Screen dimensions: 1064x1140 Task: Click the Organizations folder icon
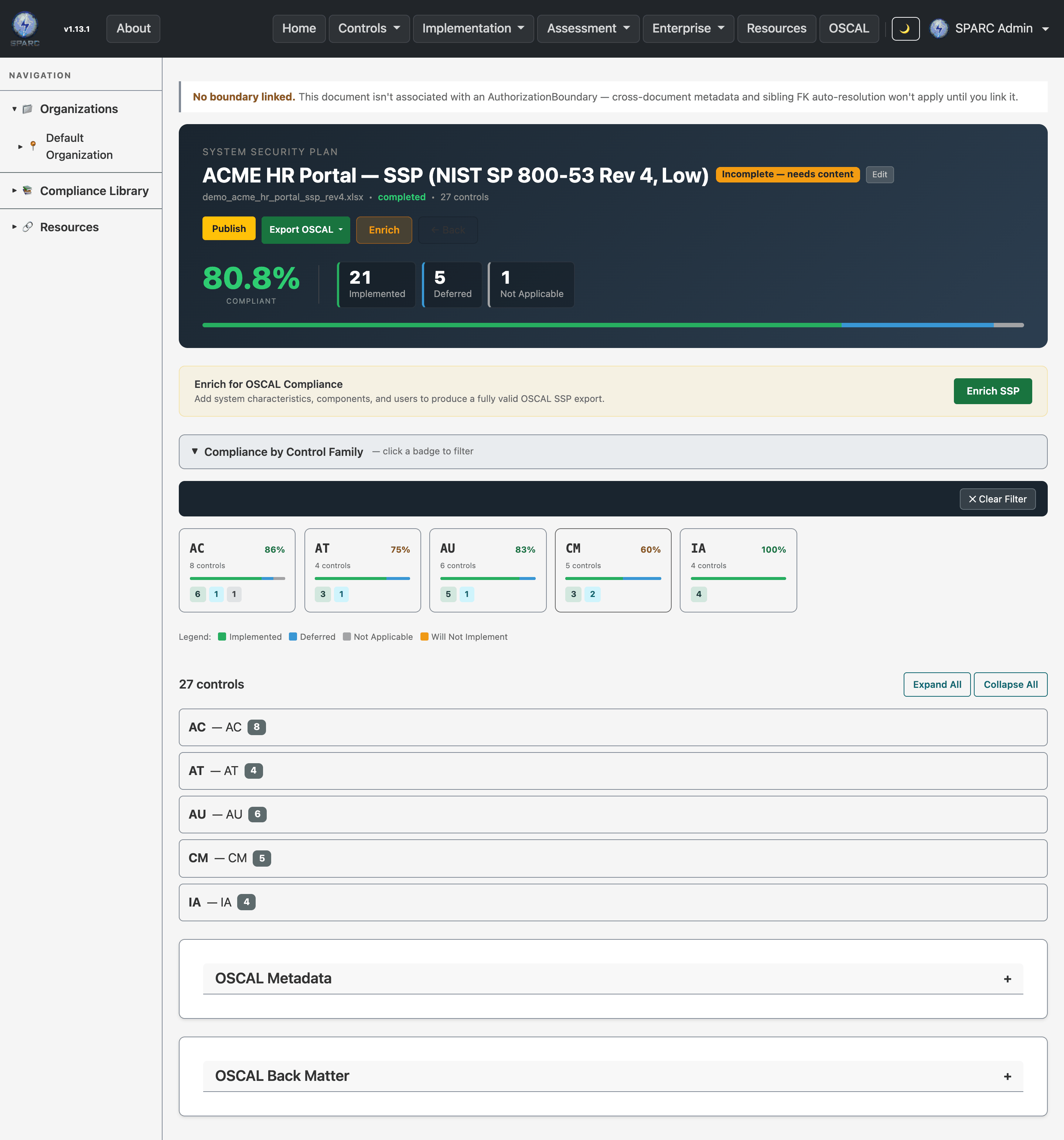pyautogui.click(x=28, y=109)
